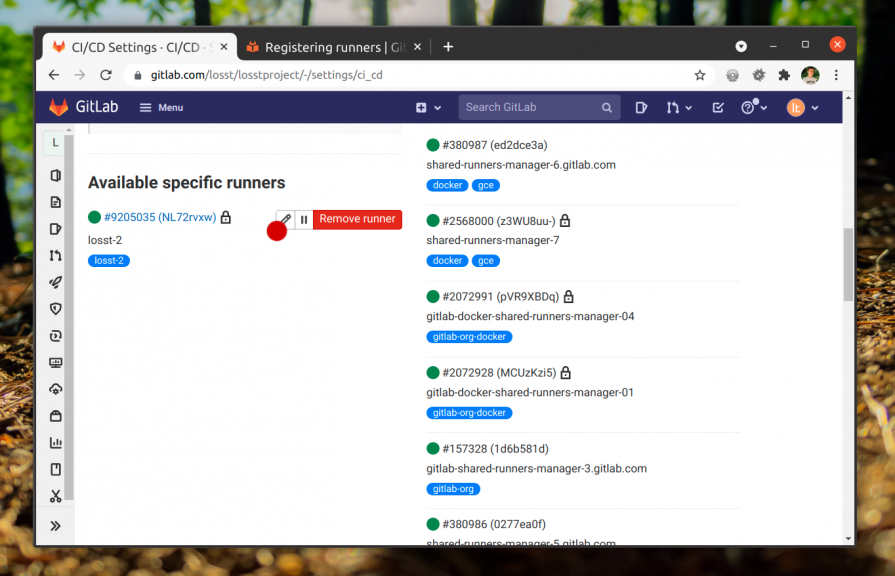Expand the sidebar with double chevron

point(55,526)
